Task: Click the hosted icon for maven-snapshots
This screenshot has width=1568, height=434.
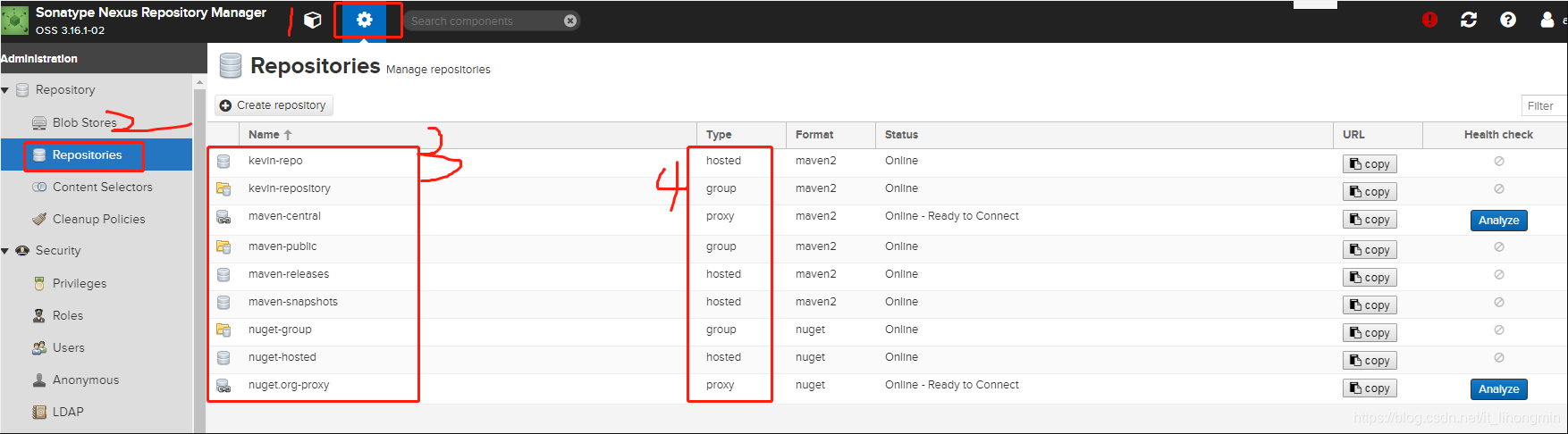Action: tap(223, 303)
